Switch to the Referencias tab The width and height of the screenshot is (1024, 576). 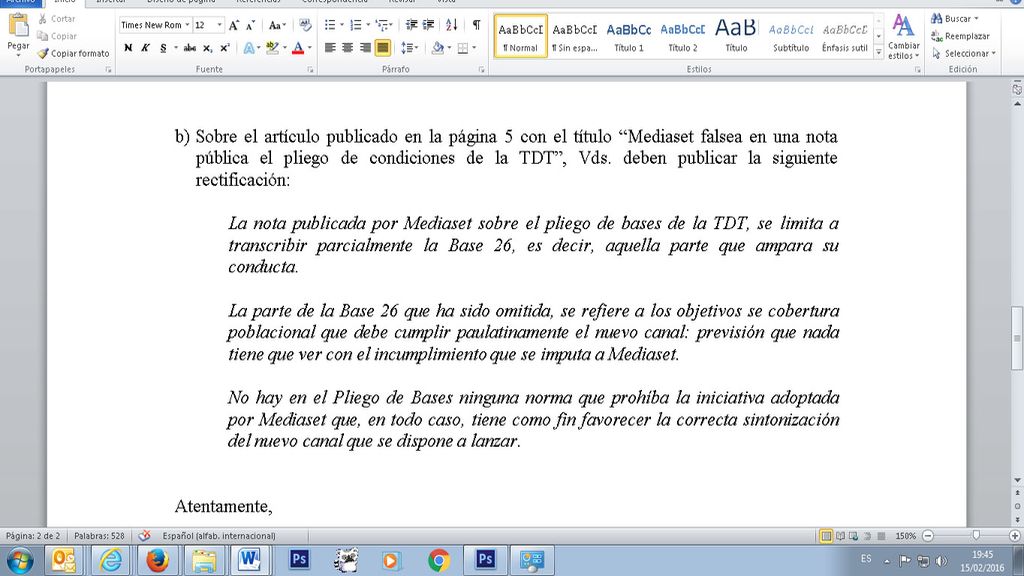[259, 3]
